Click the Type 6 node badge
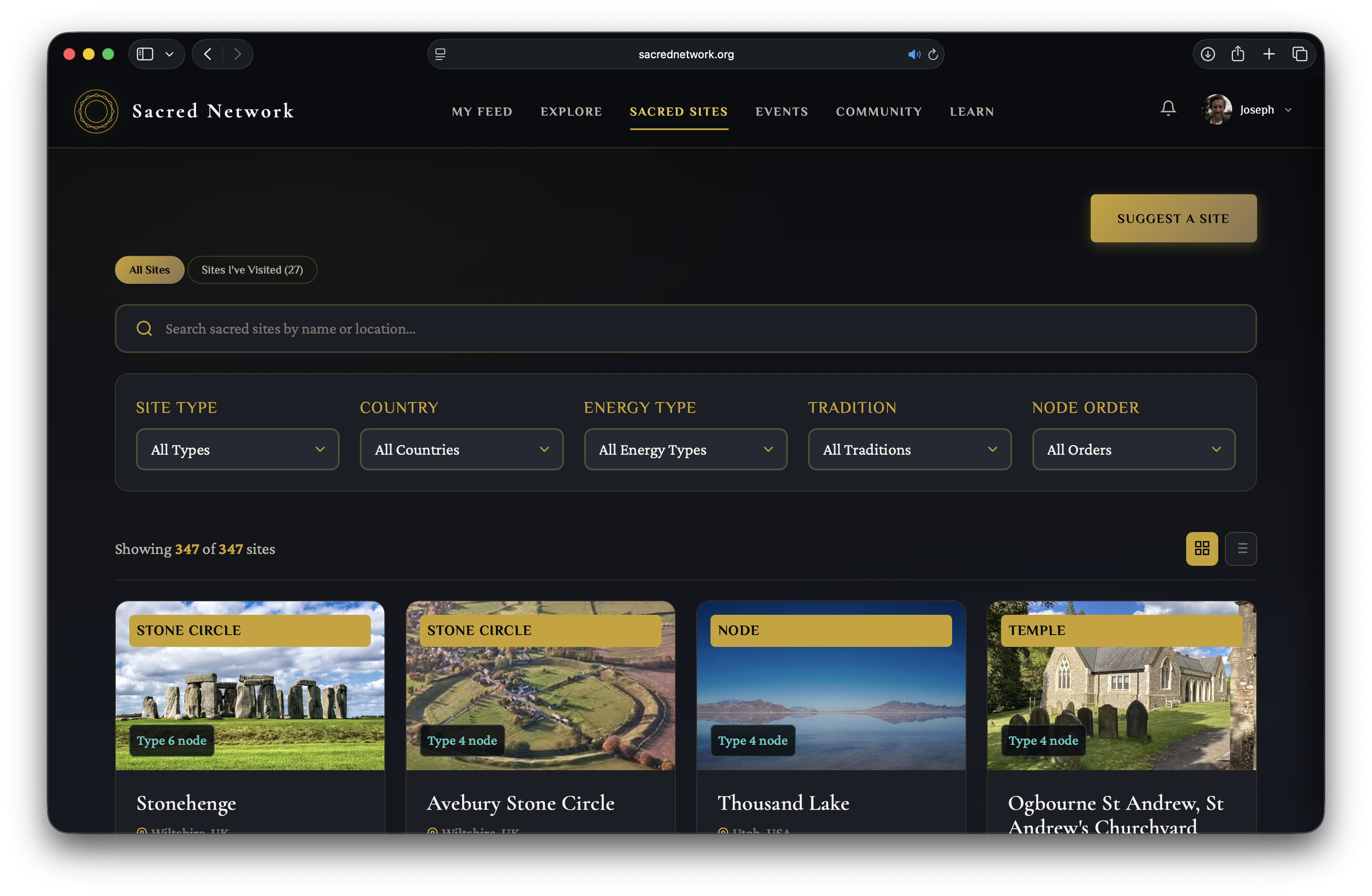This screenshot has height=896, width=1372. 171,741
